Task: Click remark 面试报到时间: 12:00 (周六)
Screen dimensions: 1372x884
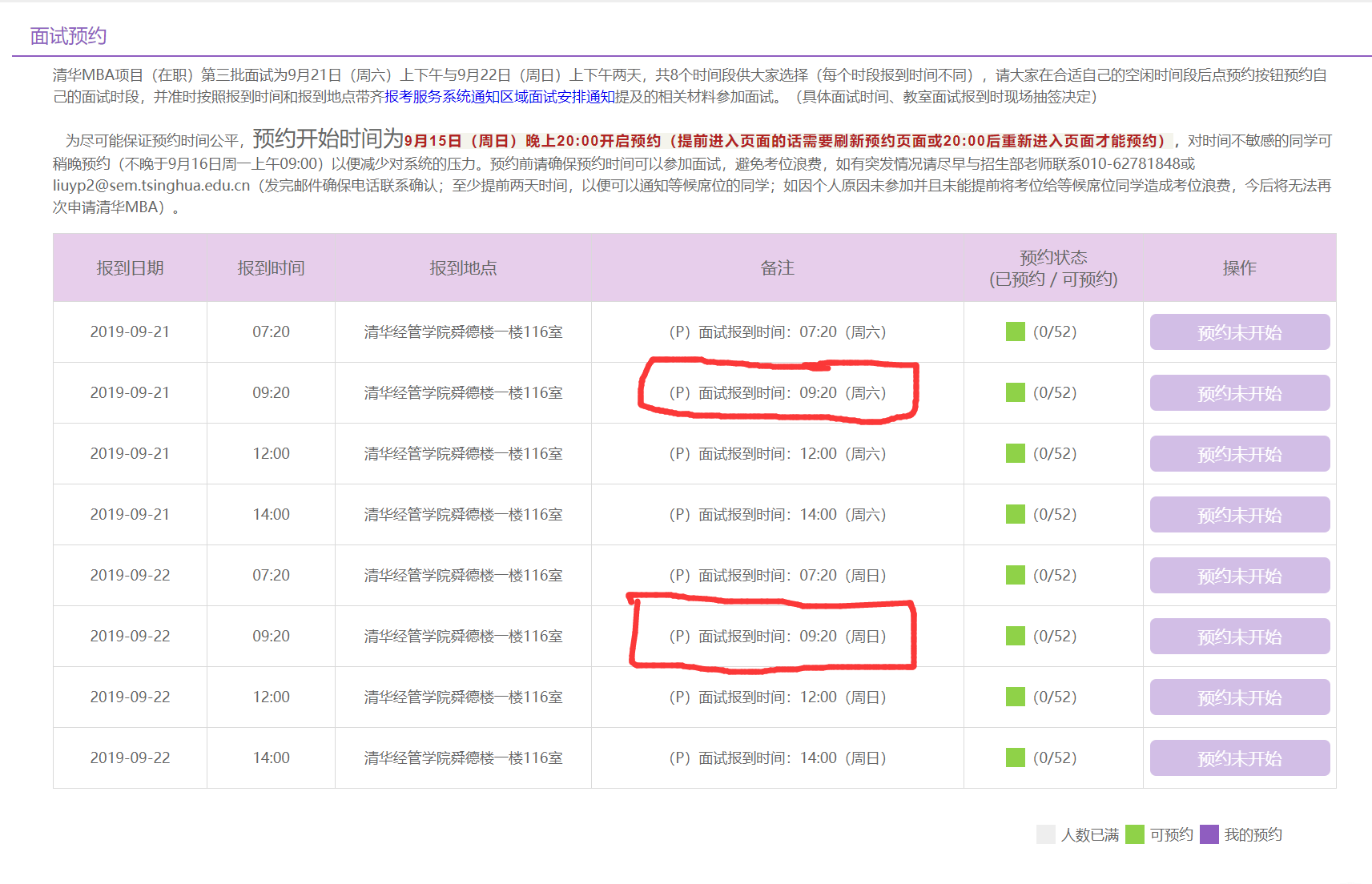Action: point(777,453)
